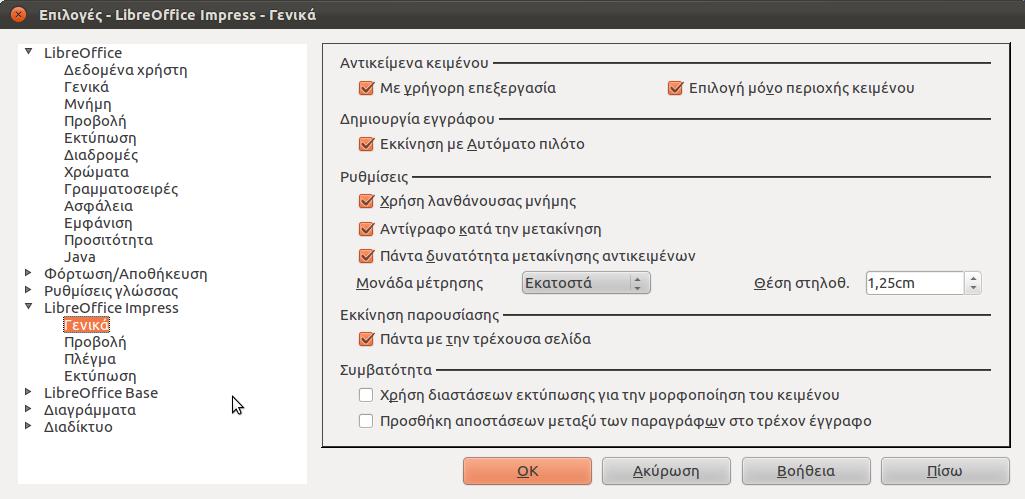
Task: Click the OK button
Action: tap(528, 471)
